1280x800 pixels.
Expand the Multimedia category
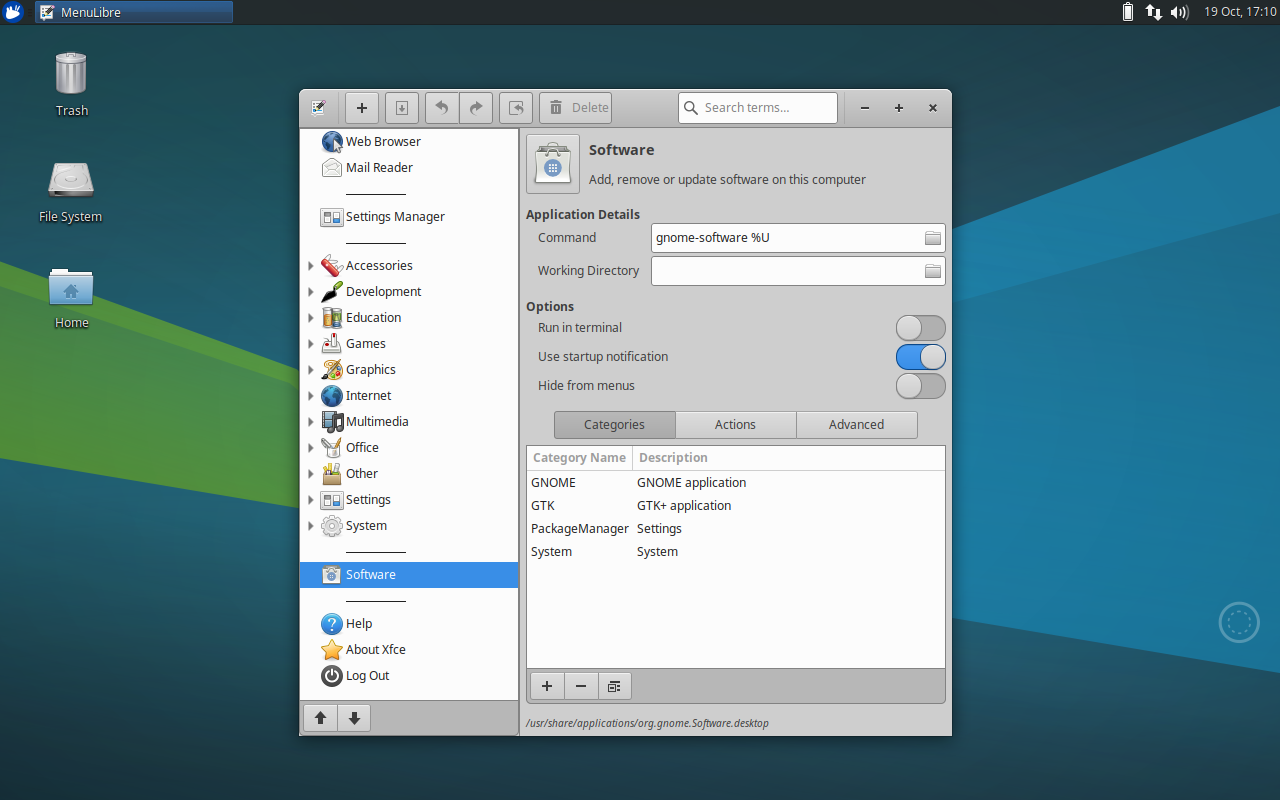pyautogui.click(x=311, y=421)
